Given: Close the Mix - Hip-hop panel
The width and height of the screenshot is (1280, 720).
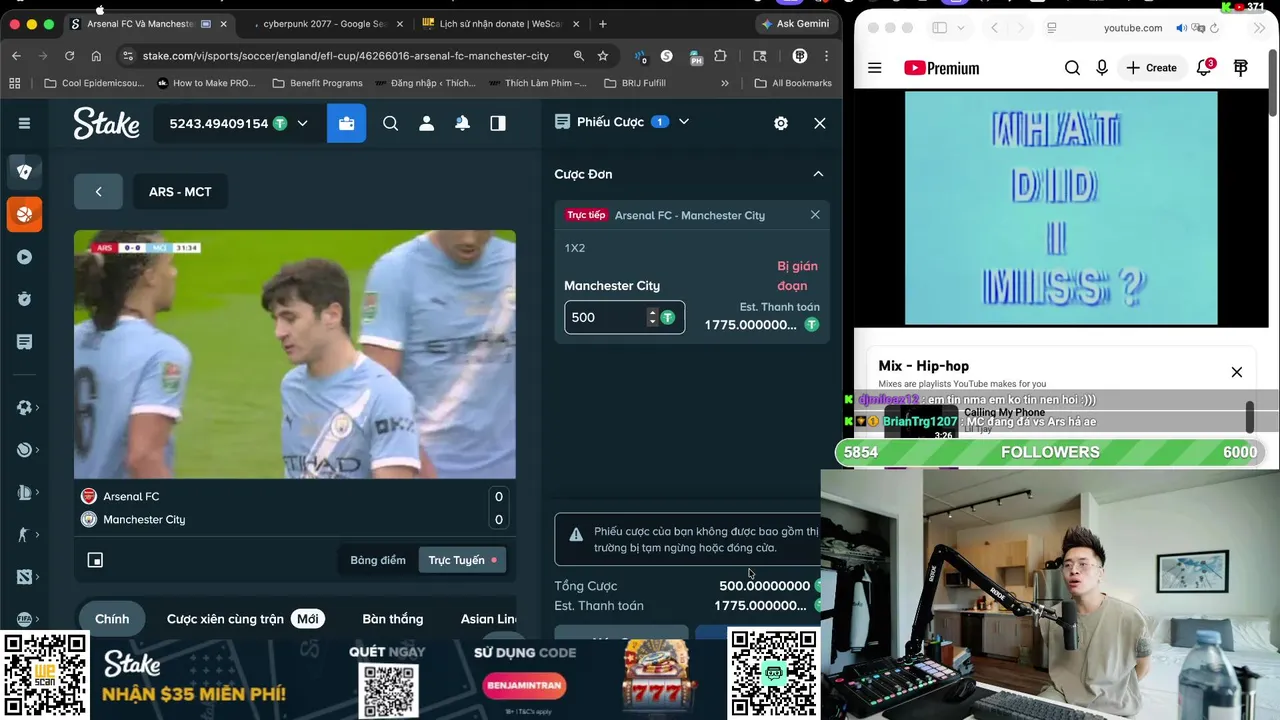Looking at the screenshot, I should [x=1237, y=372].
